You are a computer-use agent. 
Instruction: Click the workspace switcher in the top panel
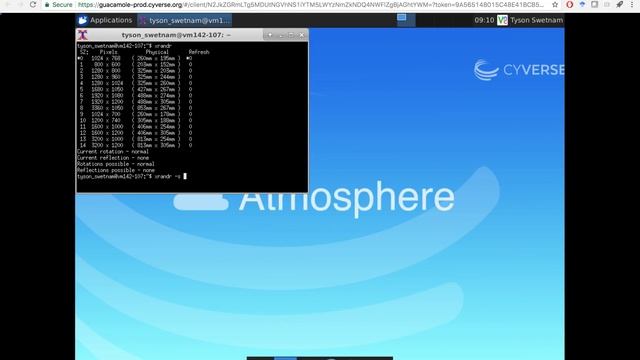405,20
